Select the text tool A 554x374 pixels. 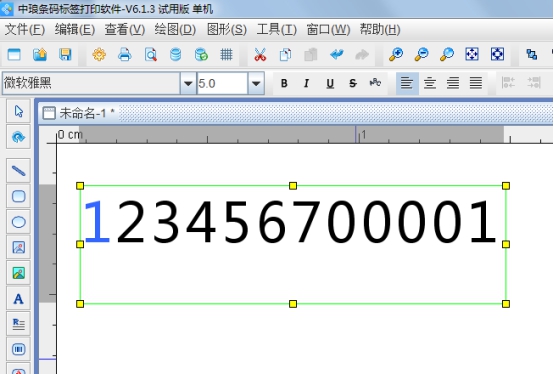click(x=18, y=299)
